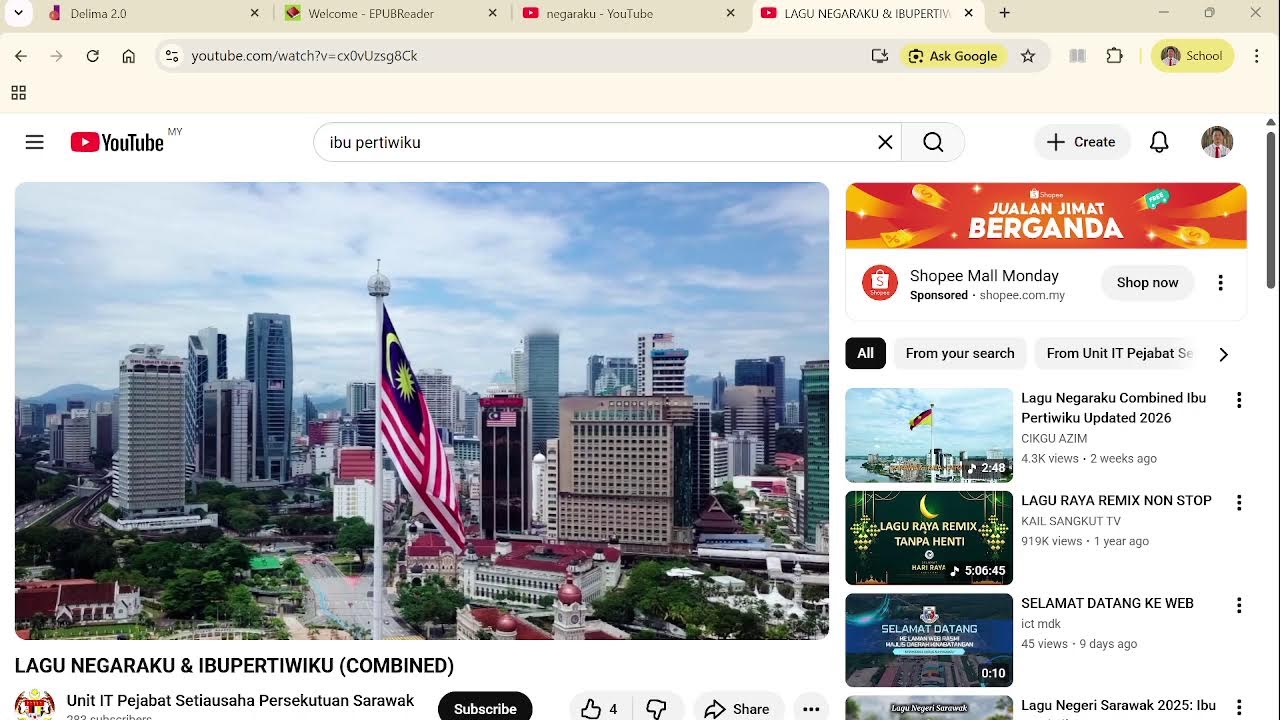Click the Shop now ad button
1280x720 pixels.
[x=1147, y=282]
